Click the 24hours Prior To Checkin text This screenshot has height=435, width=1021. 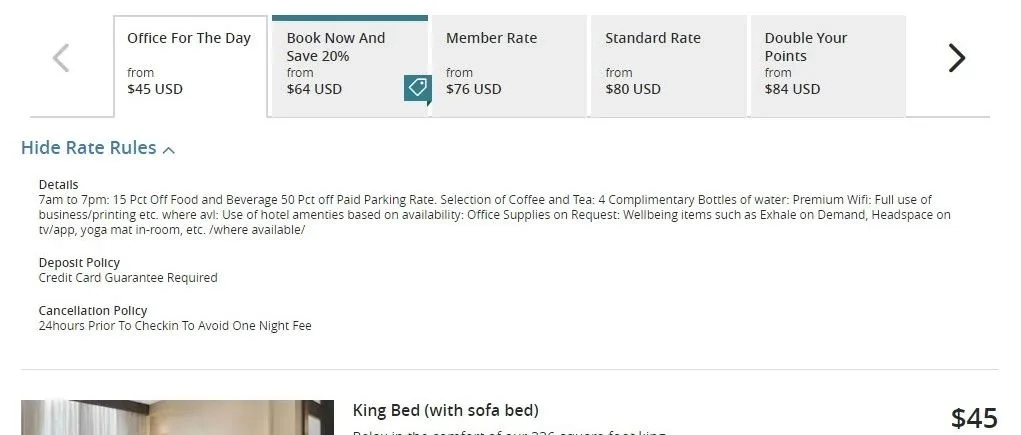point(175,326)
